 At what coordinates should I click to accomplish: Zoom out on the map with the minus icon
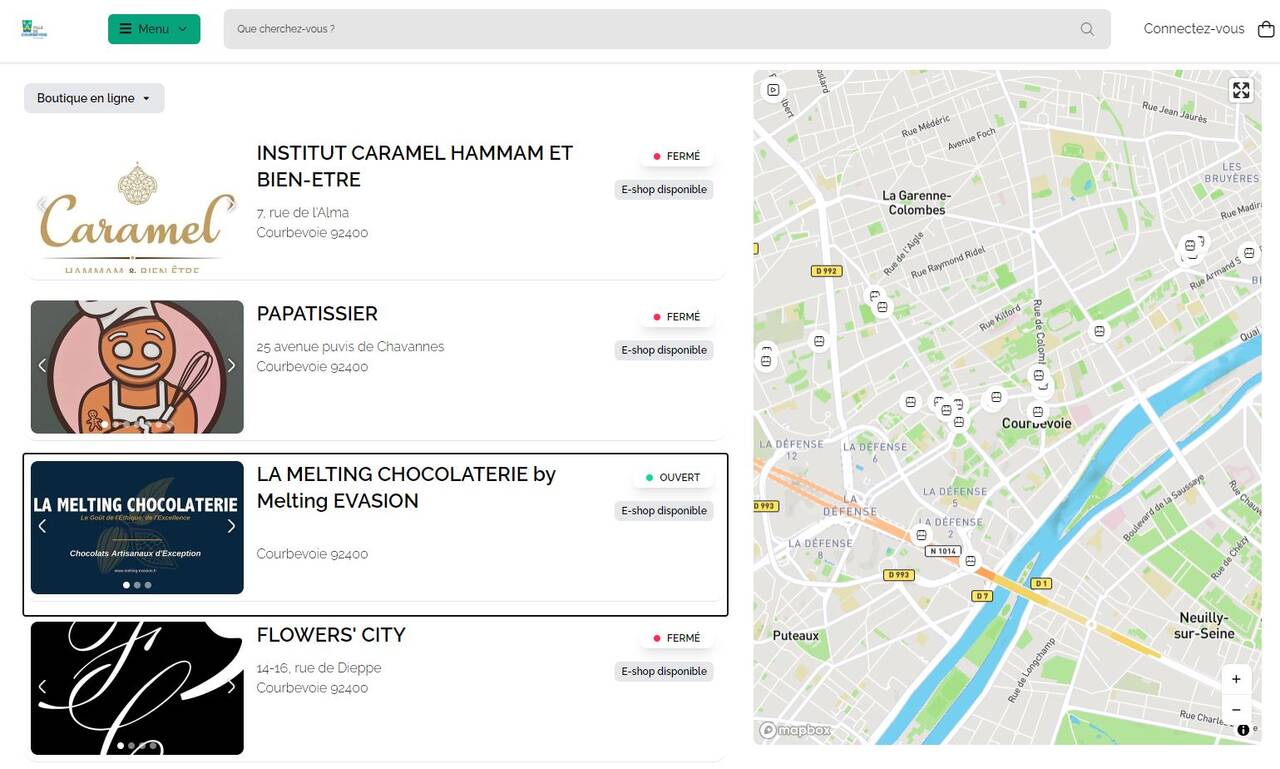tap(1236, 709)
